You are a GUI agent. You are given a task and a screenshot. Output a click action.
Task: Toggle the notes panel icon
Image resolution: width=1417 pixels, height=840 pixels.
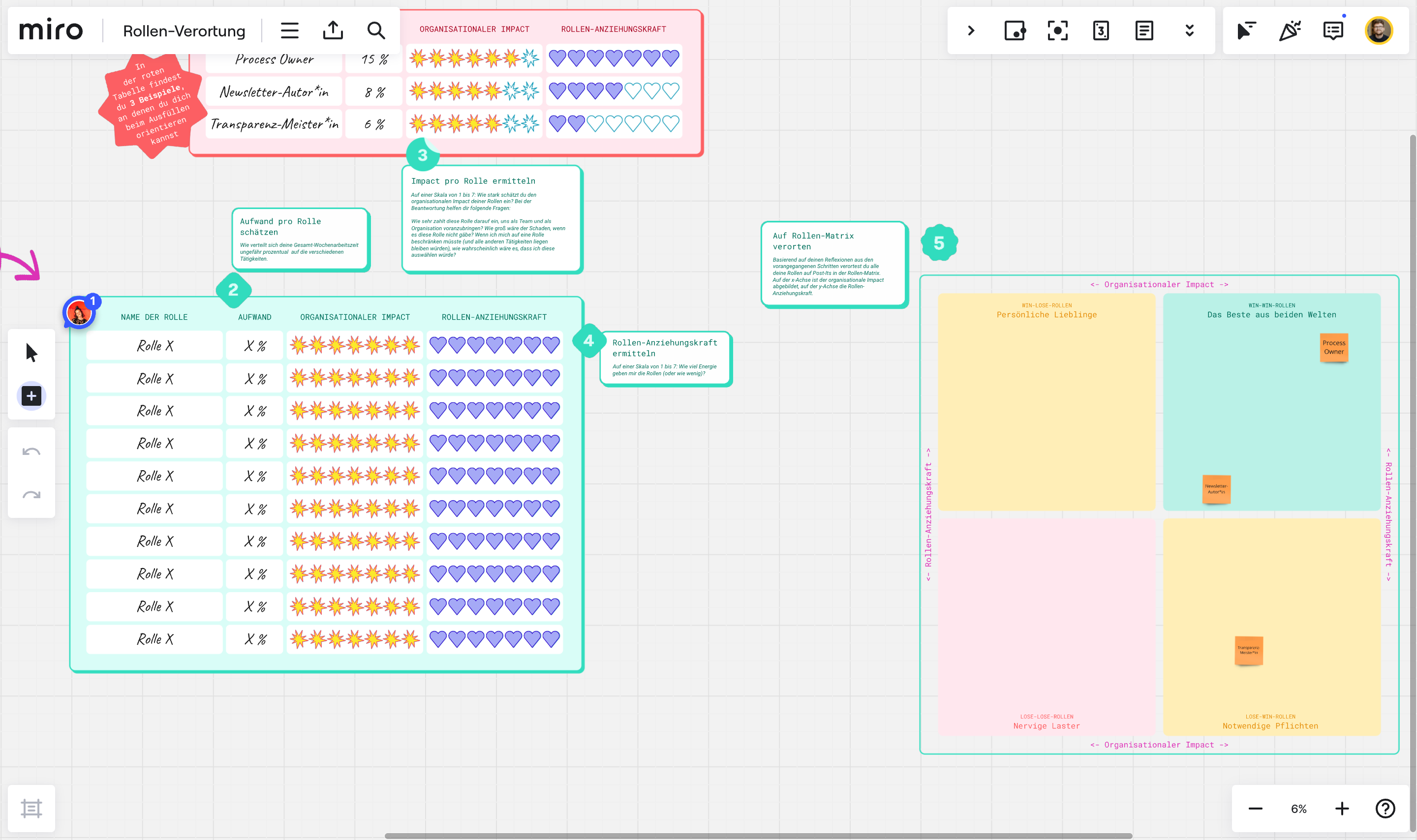[x=1144, y=30]
